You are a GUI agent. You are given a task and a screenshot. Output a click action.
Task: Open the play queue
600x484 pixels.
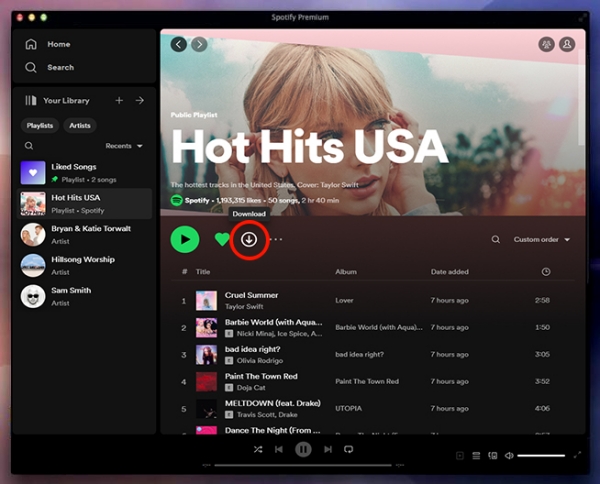[476, 455]
